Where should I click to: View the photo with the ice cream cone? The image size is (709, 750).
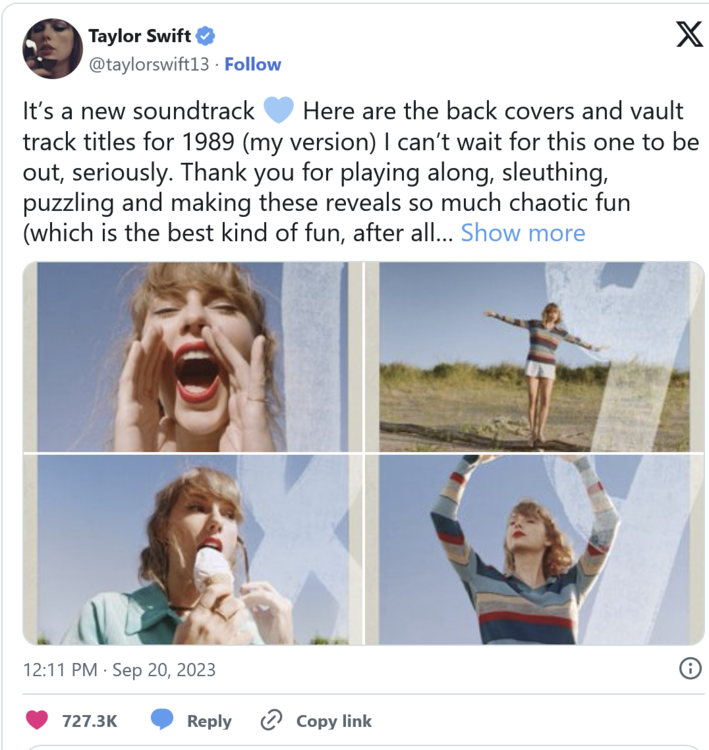(x=192, y=549)
